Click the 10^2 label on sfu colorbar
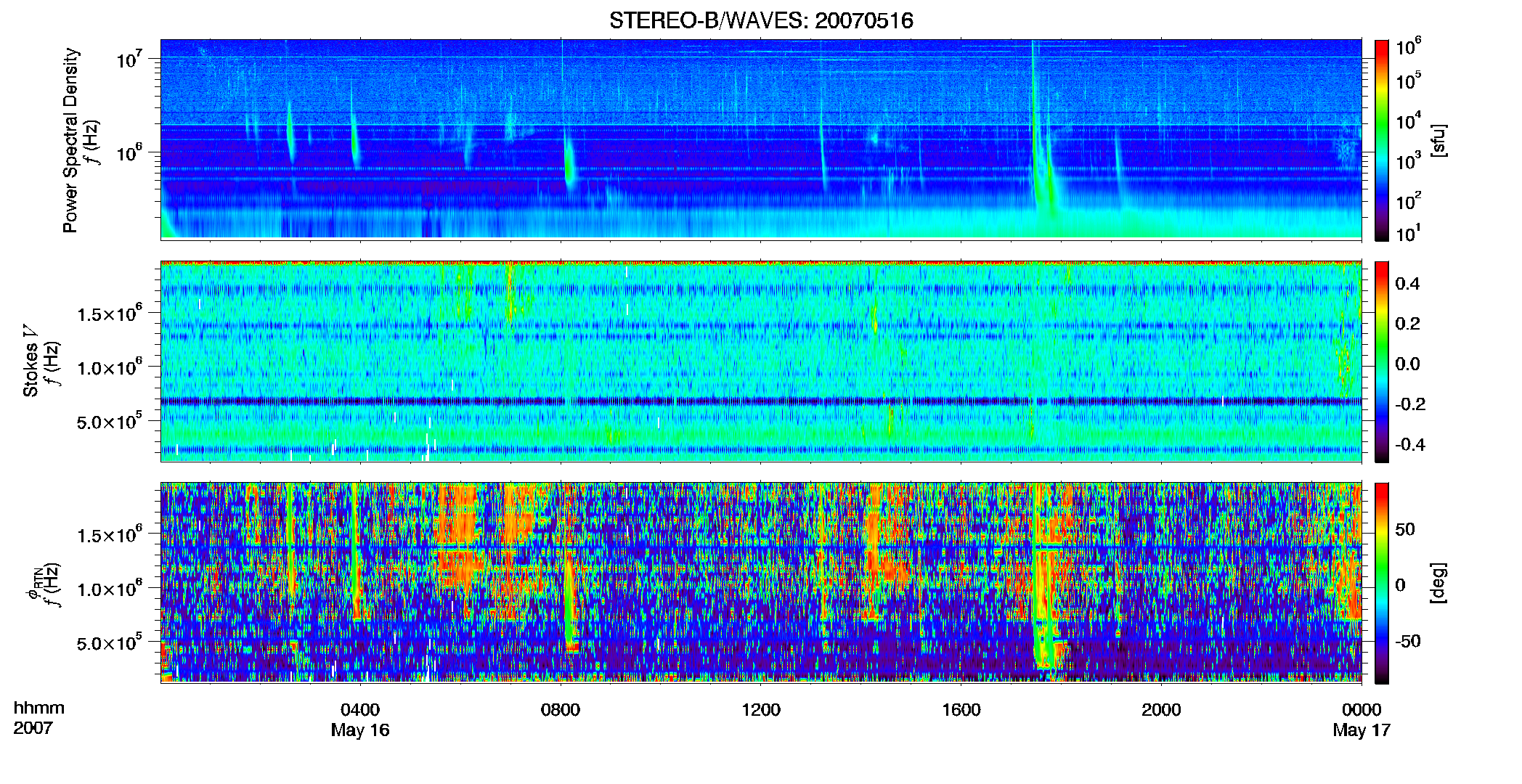Viewport: 1522px width, 784px height. tap(1409, 201)
